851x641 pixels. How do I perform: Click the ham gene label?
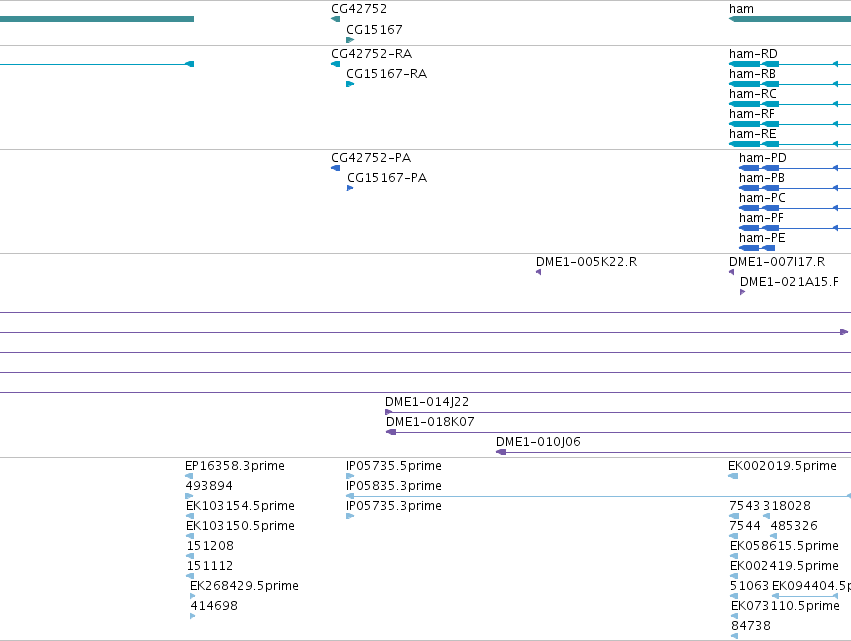coord(741,9)
